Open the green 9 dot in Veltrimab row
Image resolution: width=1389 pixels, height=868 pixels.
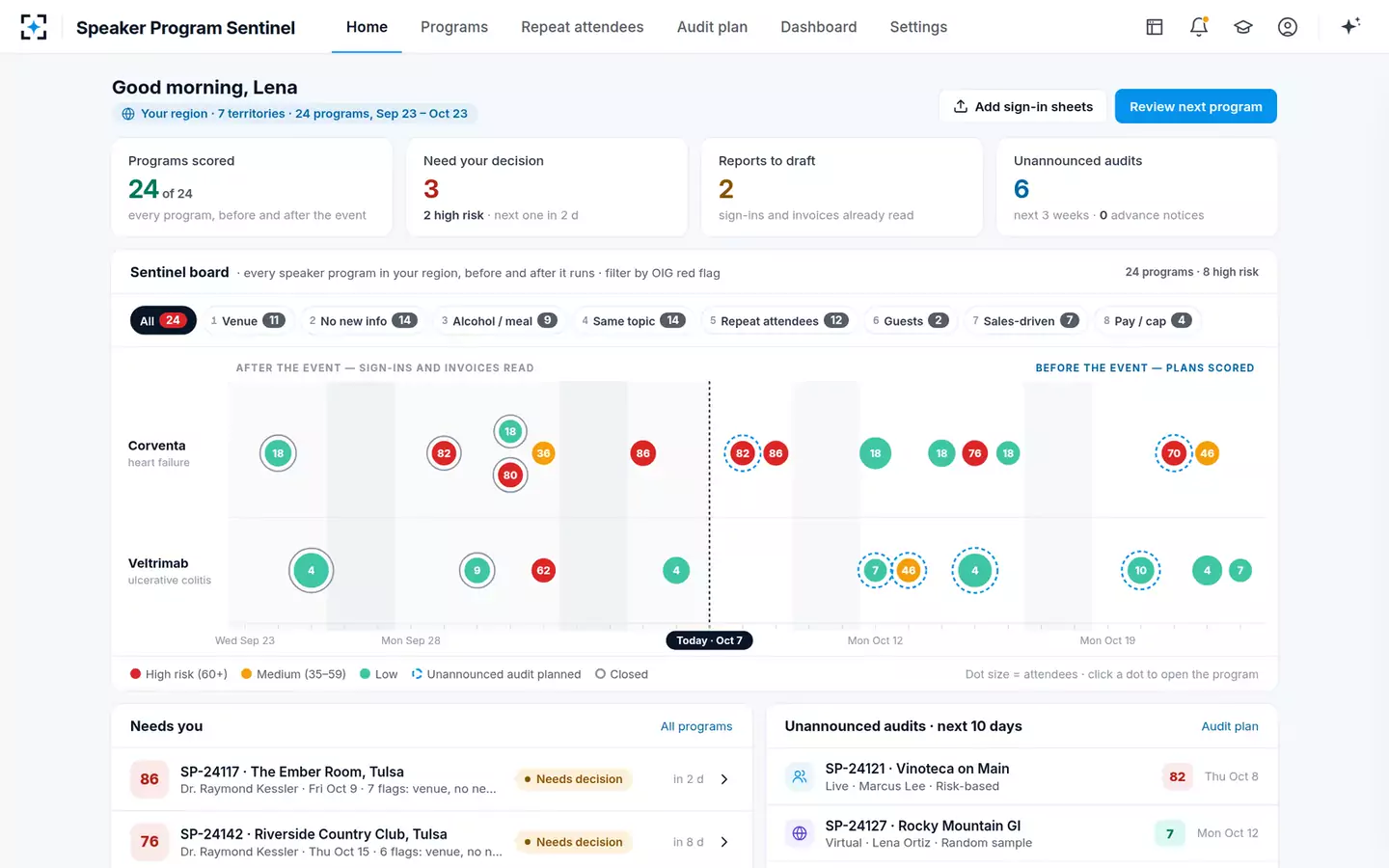pos(477,571)
